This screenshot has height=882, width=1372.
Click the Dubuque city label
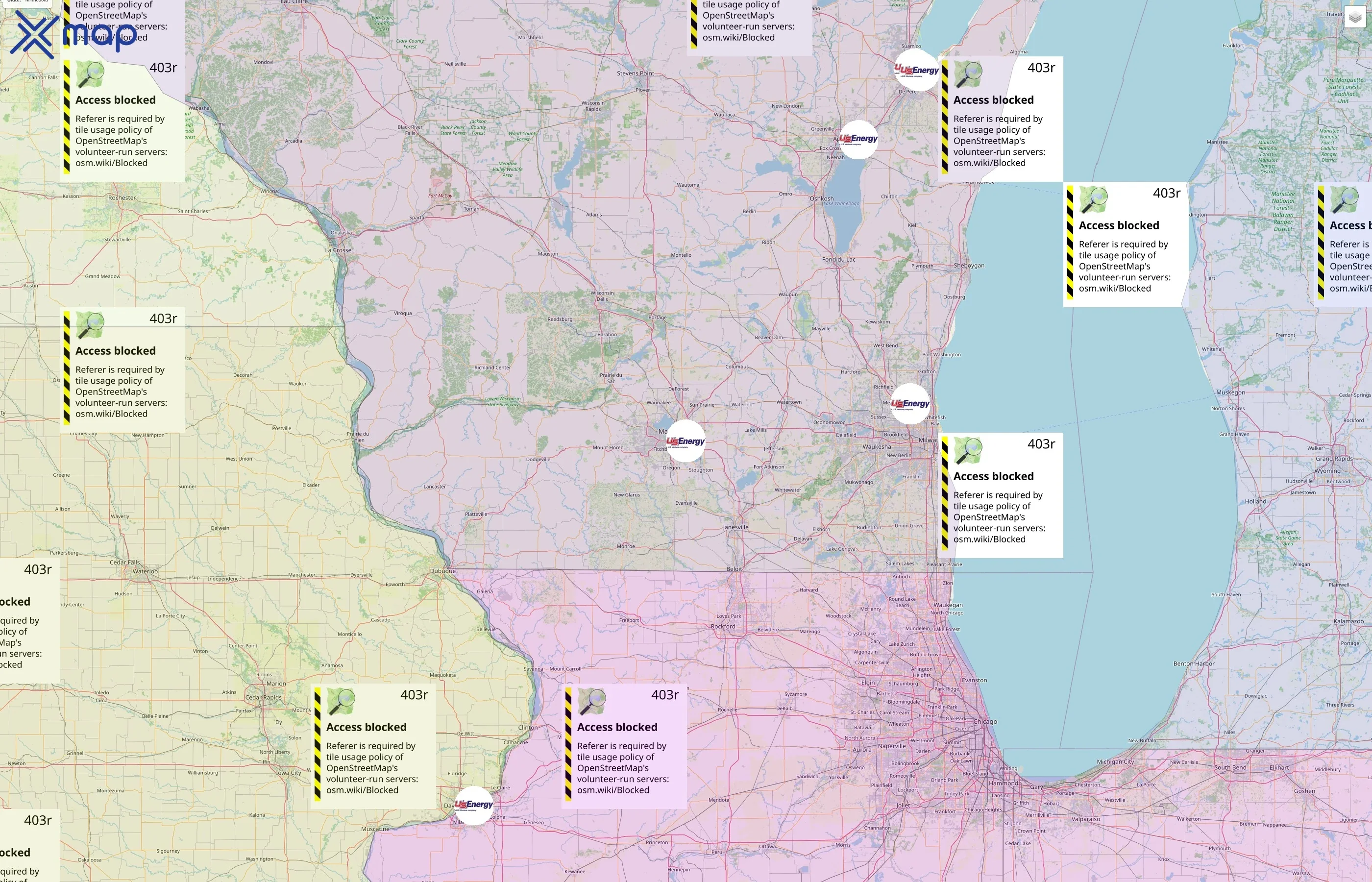tap(443, 571)
